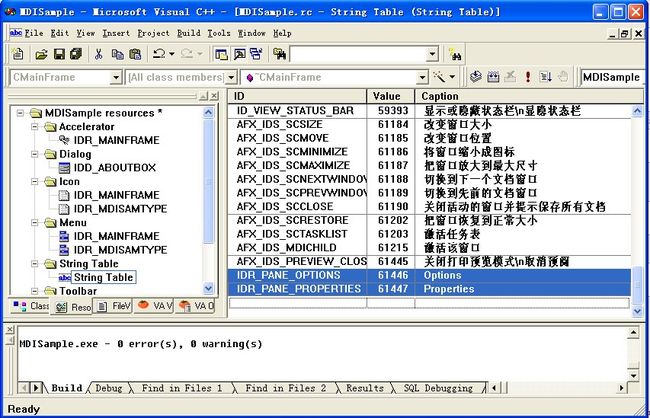Collapse the MDISample resources root node
Screen dimensions: 650x418
(x=20, y=113)
